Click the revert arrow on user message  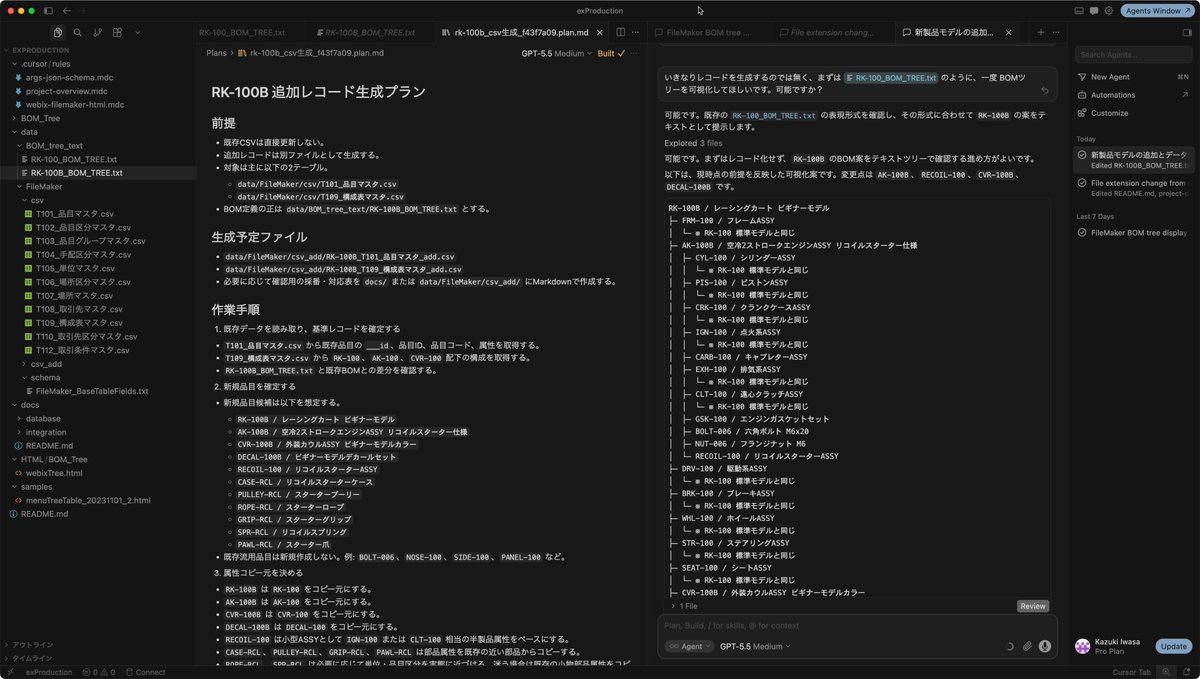pyautogui.click(x=1045, y=90)
